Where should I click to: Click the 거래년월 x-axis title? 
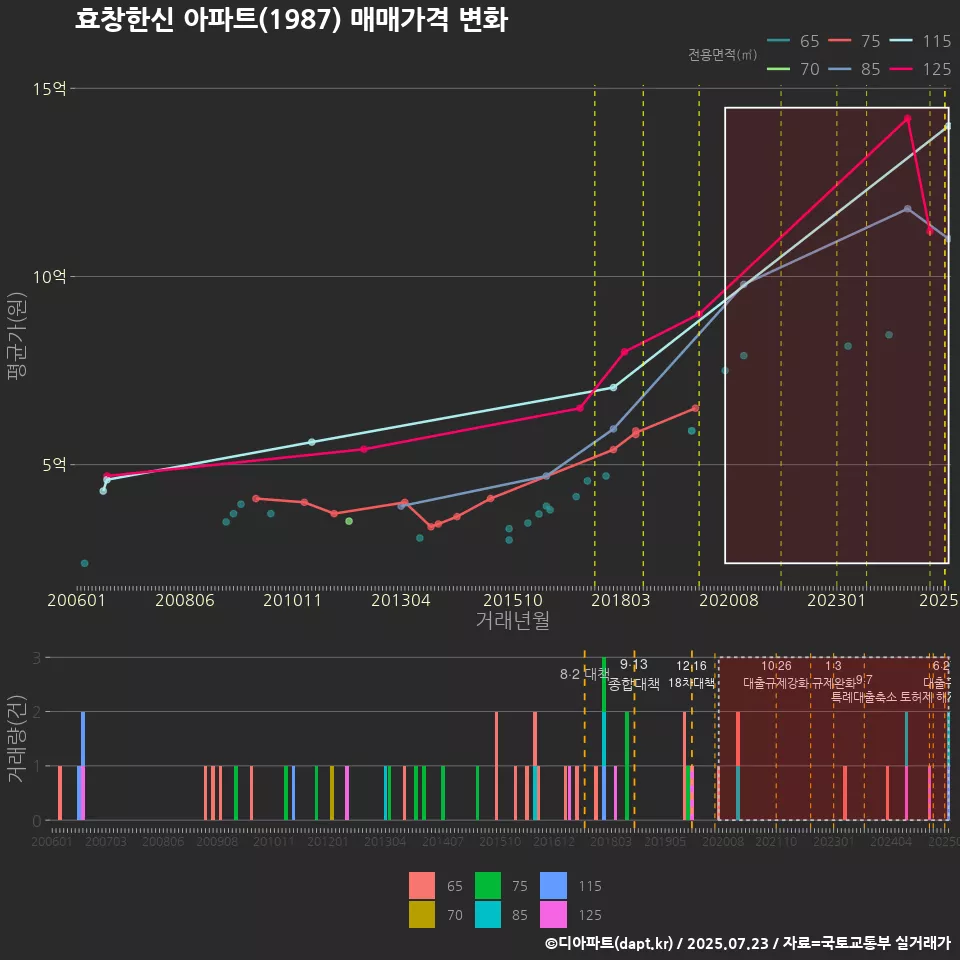pyautogui.click(x=512, y=620)
